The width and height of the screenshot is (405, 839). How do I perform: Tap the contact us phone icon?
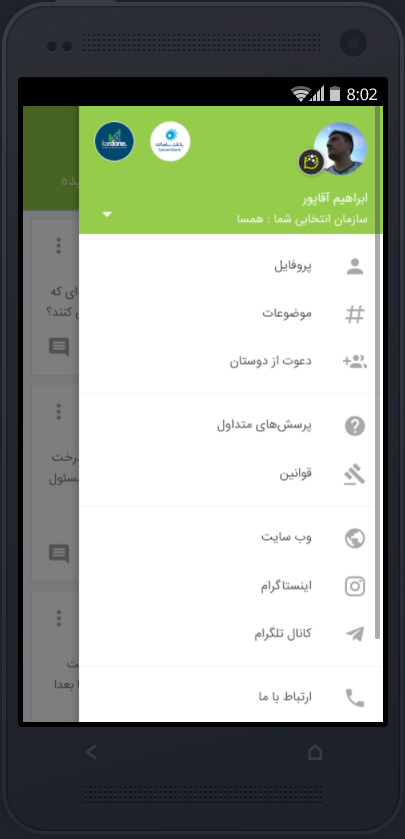pyautogui.click(x=355, y=698)
